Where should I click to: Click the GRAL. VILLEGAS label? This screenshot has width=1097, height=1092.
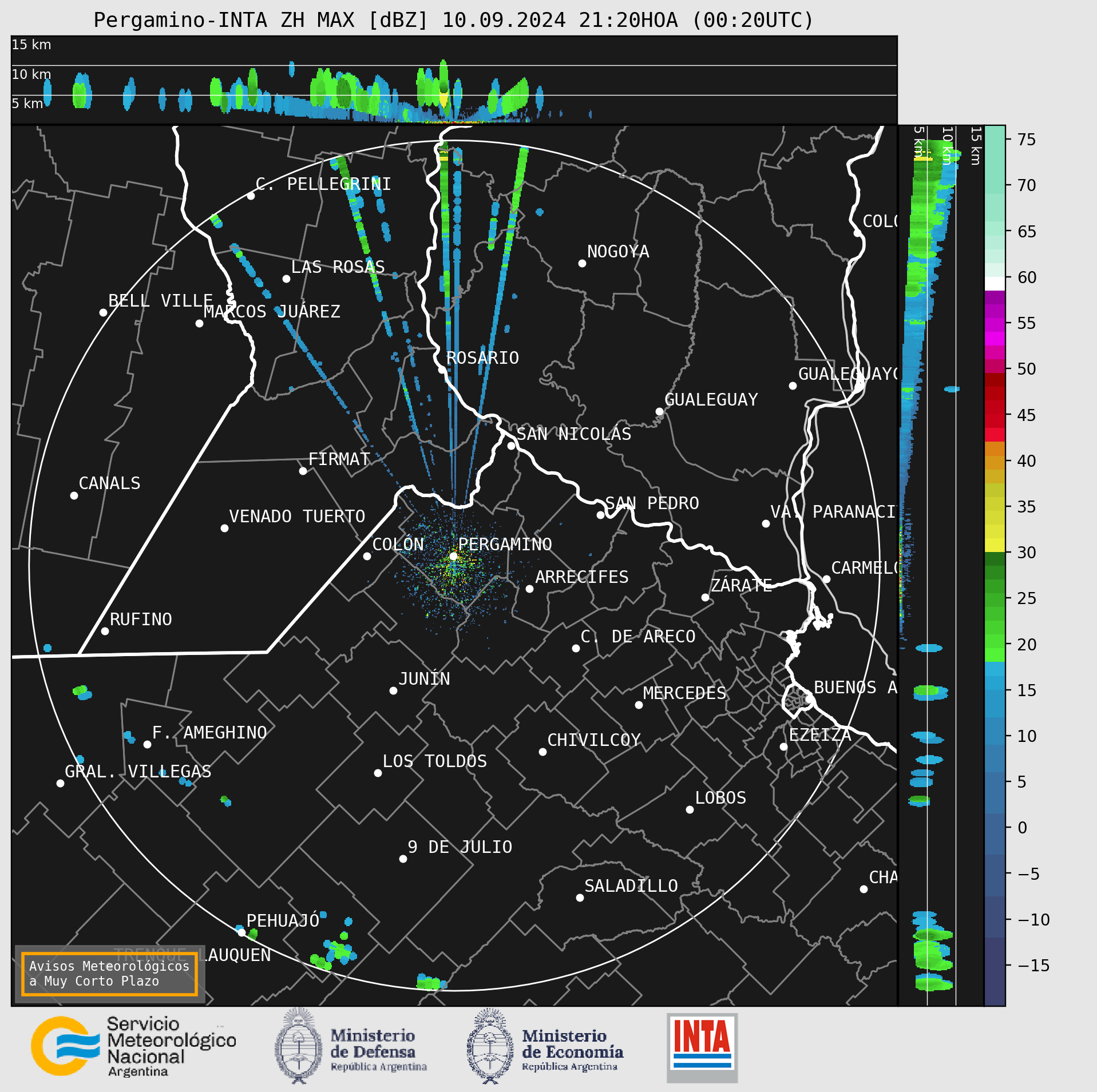[138, 772]
